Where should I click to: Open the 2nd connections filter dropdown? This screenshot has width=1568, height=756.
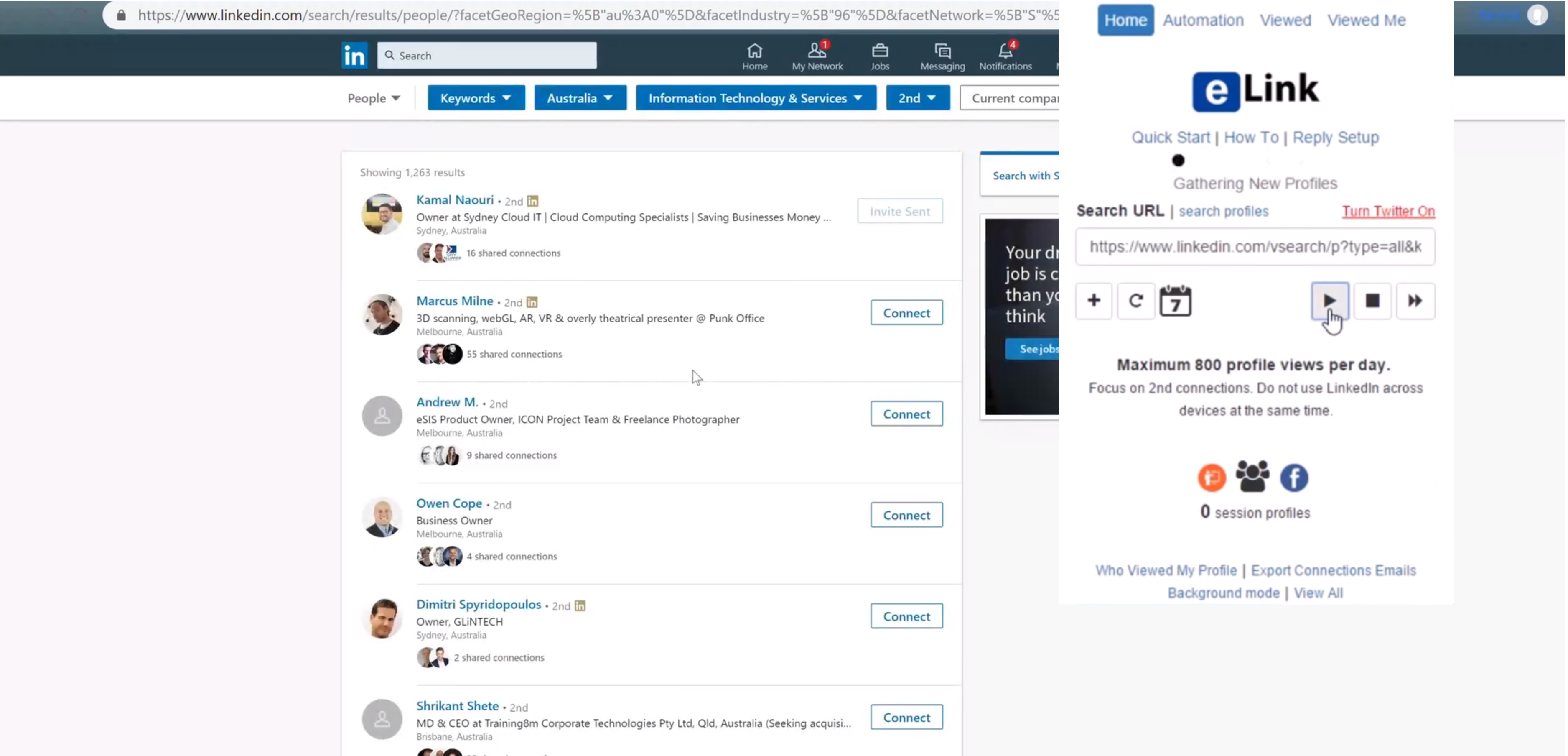coord(917,98)
